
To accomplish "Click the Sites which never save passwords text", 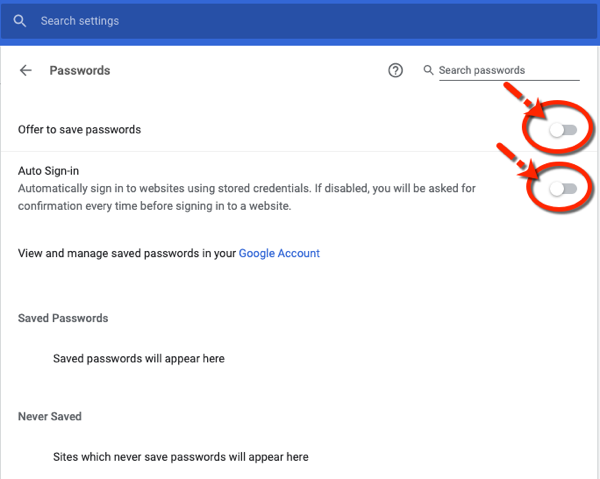I will (x=180, y=456).
